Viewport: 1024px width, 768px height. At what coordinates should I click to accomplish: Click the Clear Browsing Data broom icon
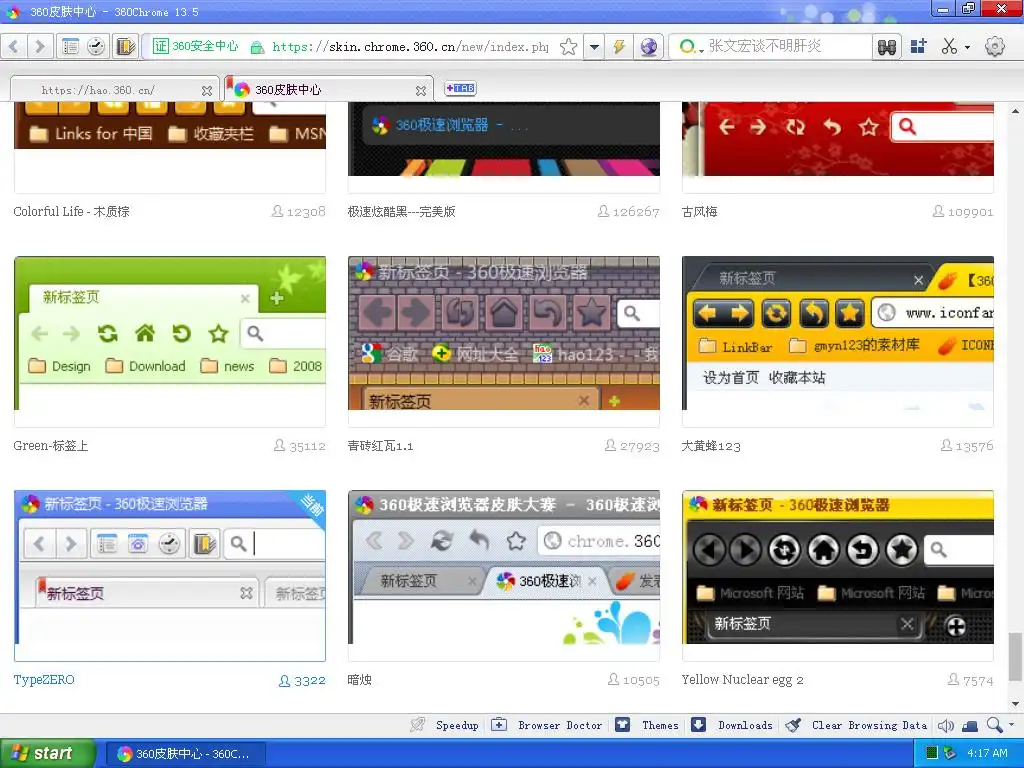(793, 725)
